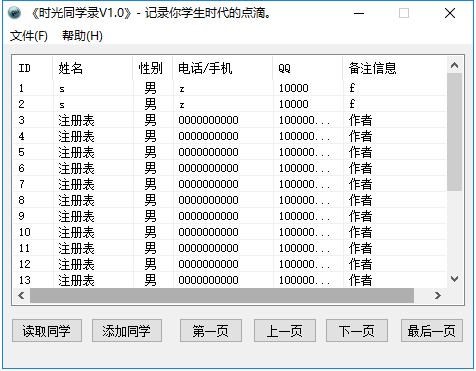Open the 帮助(H) menu

[82, 36]
